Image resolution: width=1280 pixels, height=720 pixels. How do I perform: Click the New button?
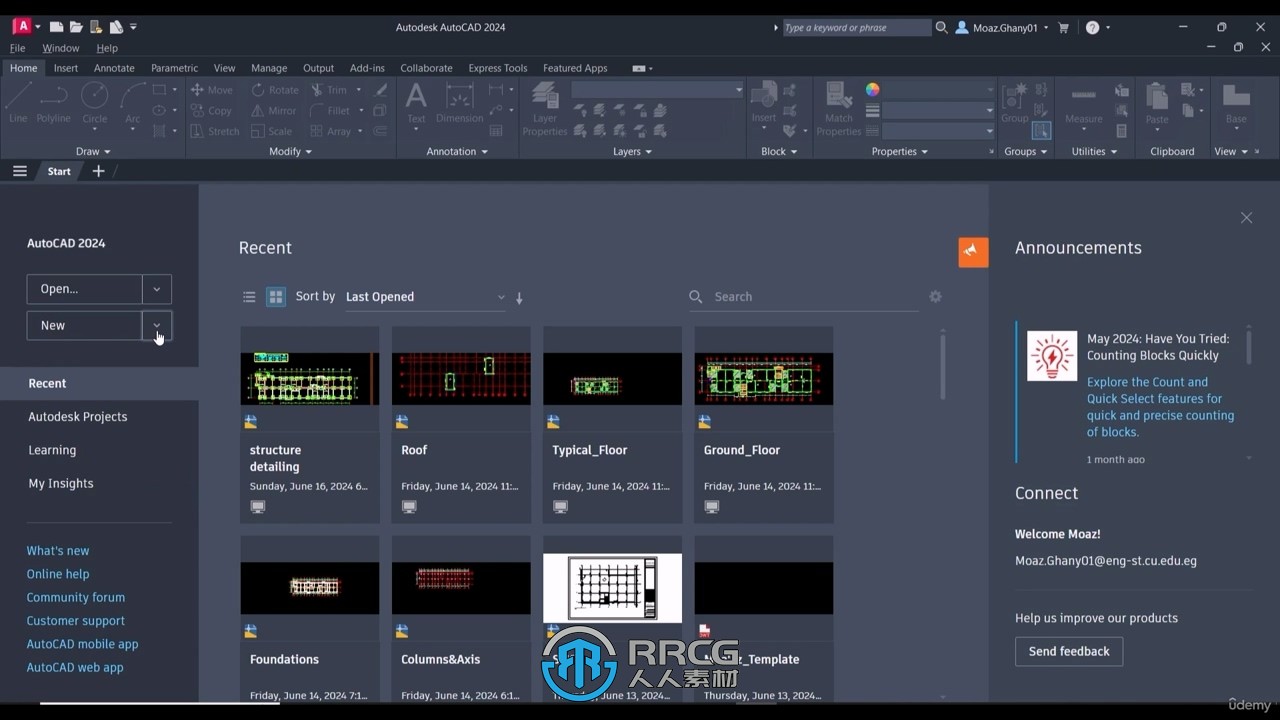pyautogui.click(x=84, y=325)
